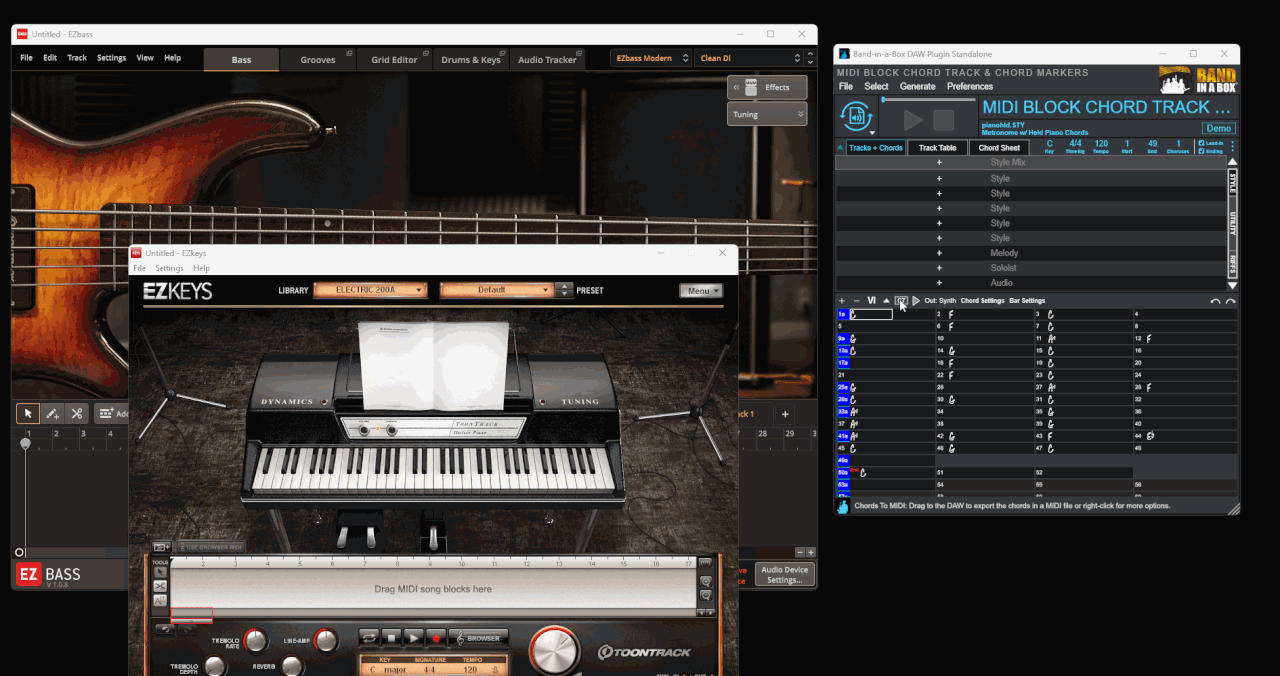Open the Clean DI preset dropdown
The height and width of the screenshot is (676, 1280).
pyautogui.click(x=750, y=59)
